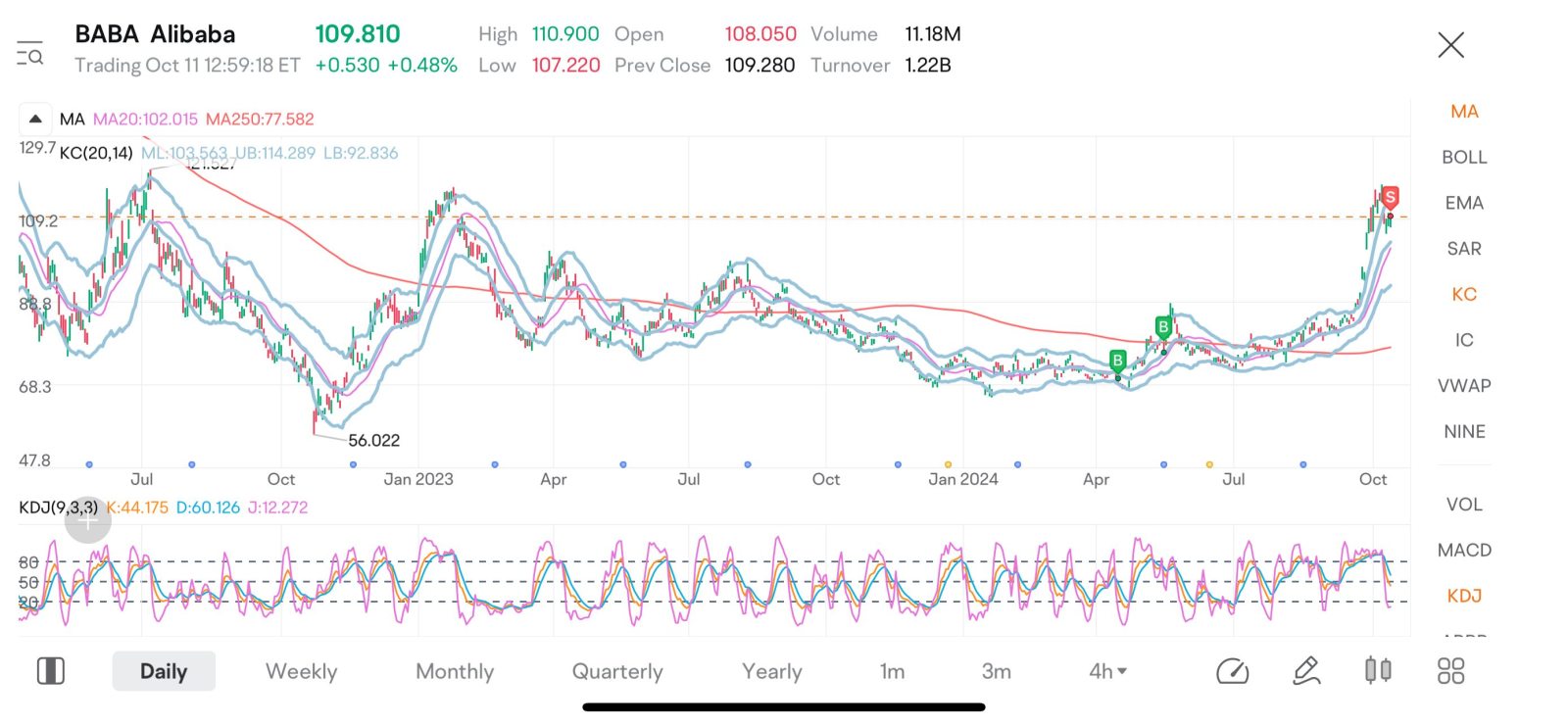Toggle the KC overlay indicator

coord(1464,294)
